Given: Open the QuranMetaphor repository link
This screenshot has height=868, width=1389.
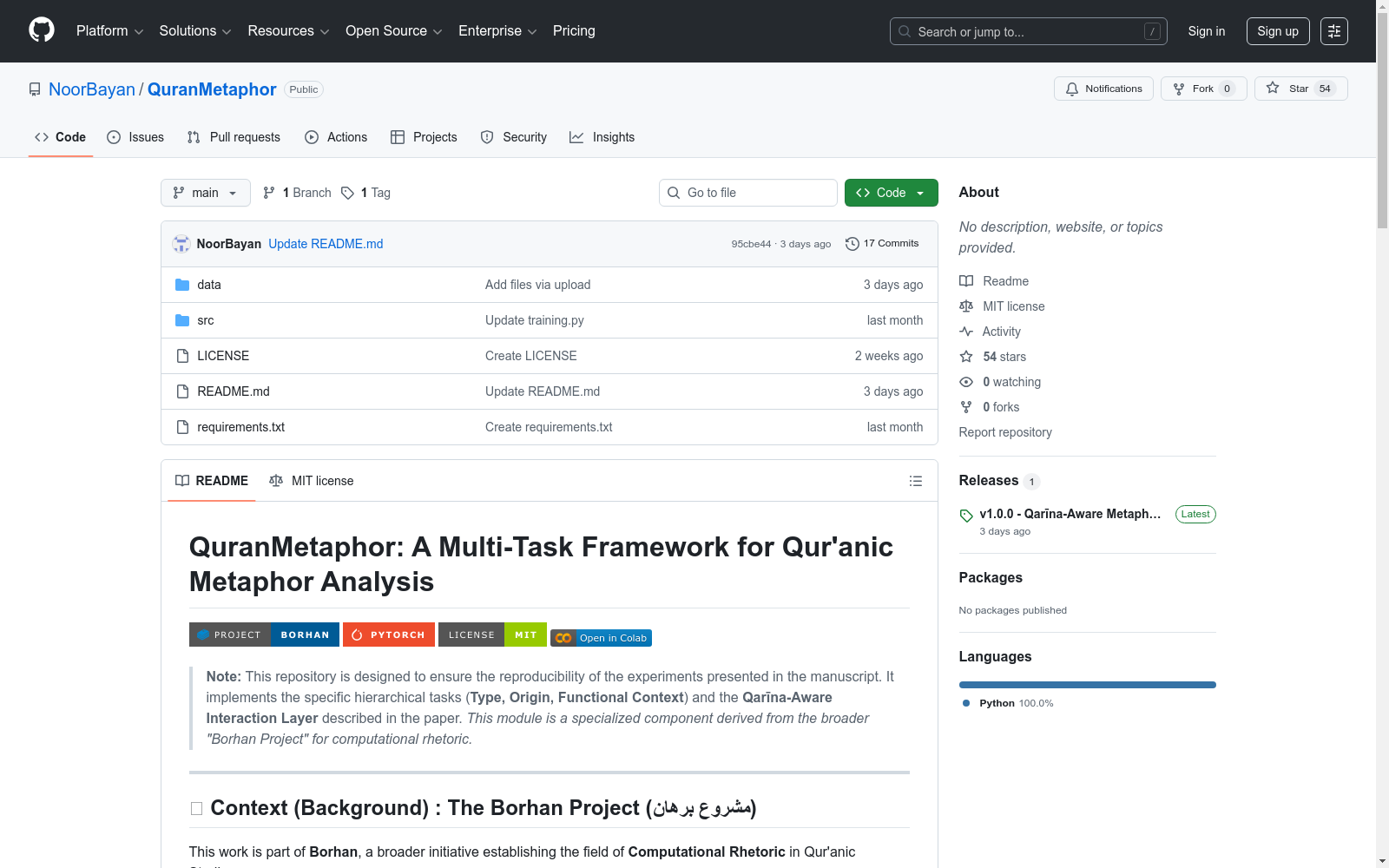Looking at the screenshot, I should [212, 89].
